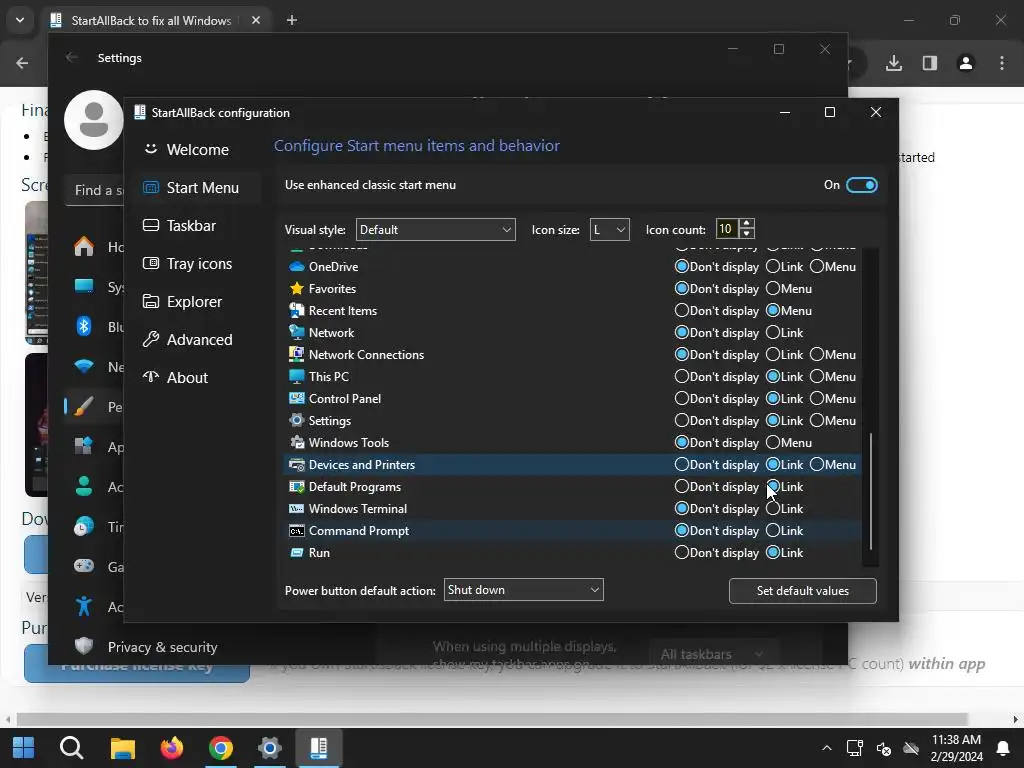Toggle Use enhanced classic start menu switch

click(861, 185)
